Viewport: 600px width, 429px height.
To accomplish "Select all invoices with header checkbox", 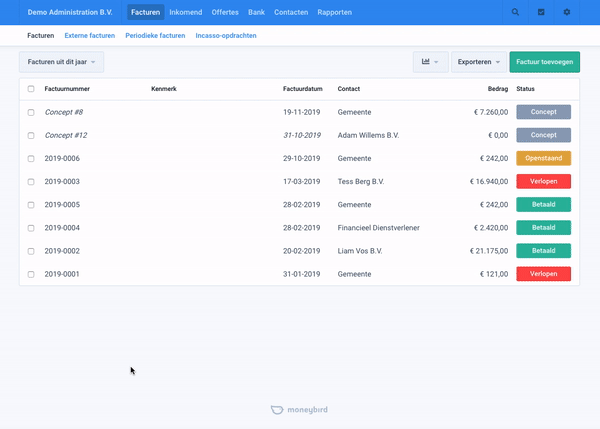I will click(31, 89).
